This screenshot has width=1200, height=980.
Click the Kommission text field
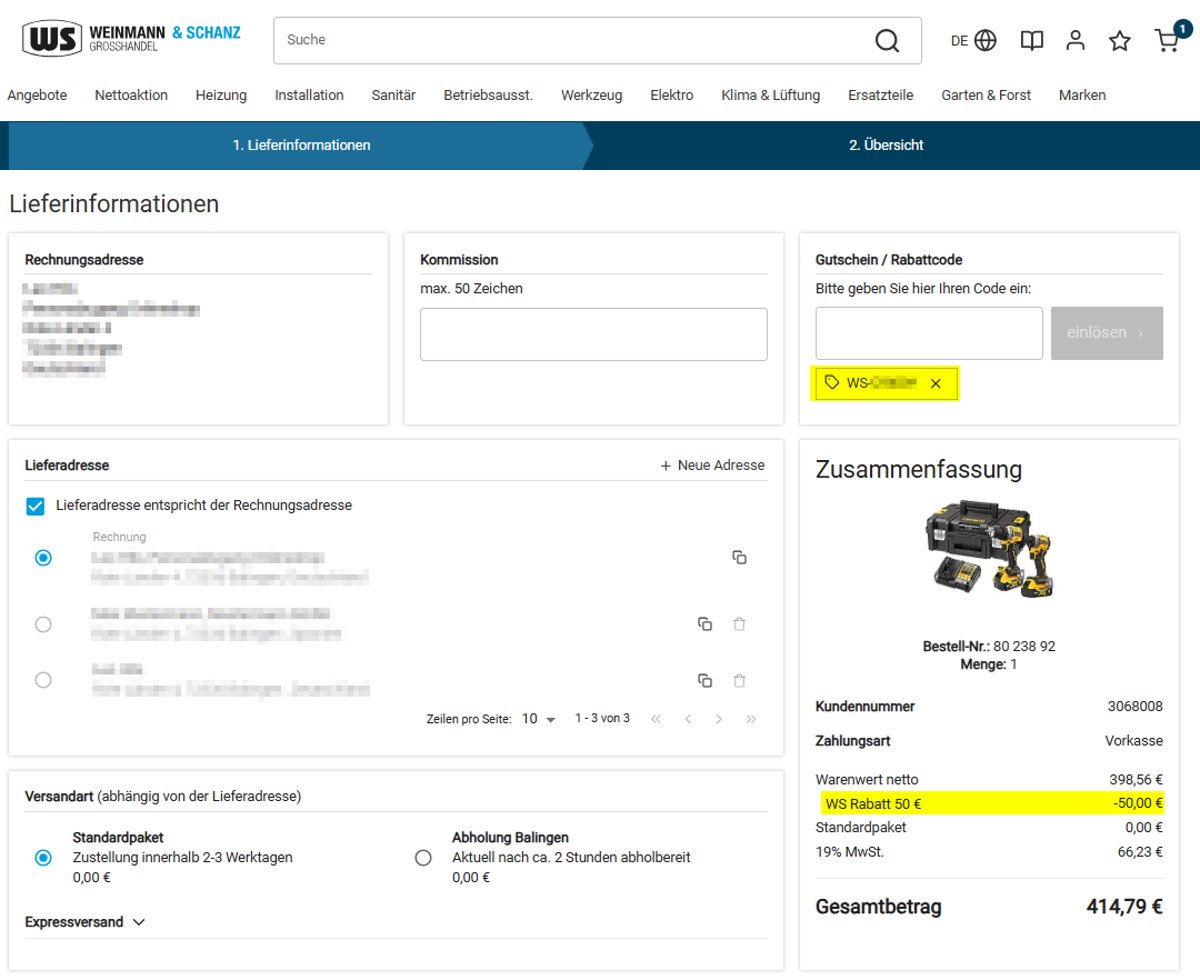594,334
